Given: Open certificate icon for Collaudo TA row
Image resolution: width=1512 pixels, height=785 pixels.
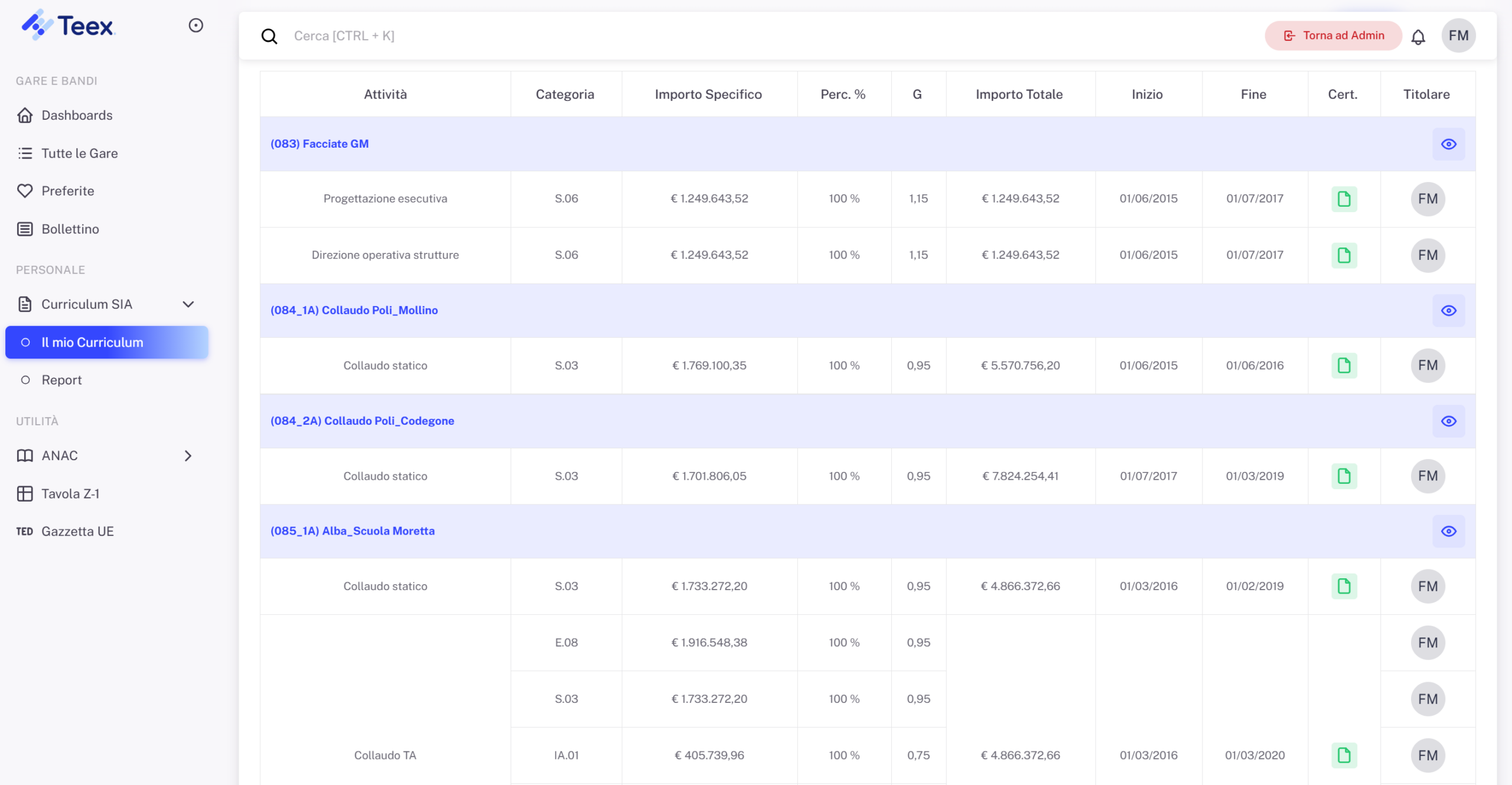Looking at the screenshot, I should (x=1344, y=755).
